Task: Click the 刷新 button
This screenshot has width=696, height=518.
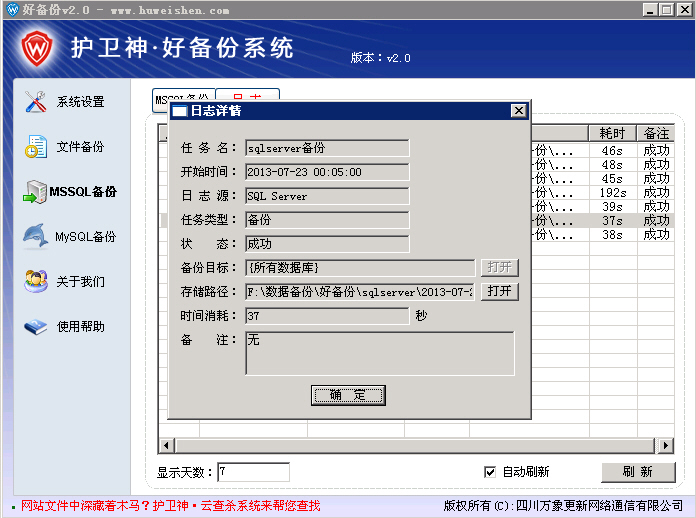Action: tap(638, 472)
